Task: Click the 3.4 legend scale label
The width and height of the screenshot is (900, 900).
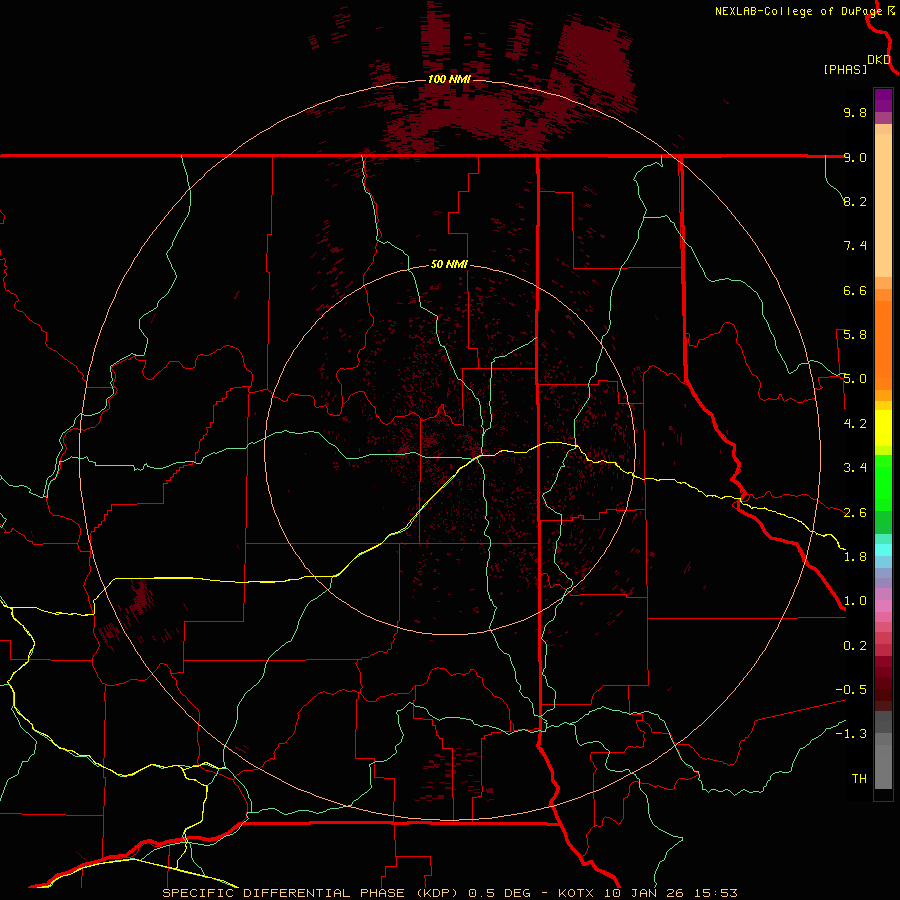Action: click(855, 468)
